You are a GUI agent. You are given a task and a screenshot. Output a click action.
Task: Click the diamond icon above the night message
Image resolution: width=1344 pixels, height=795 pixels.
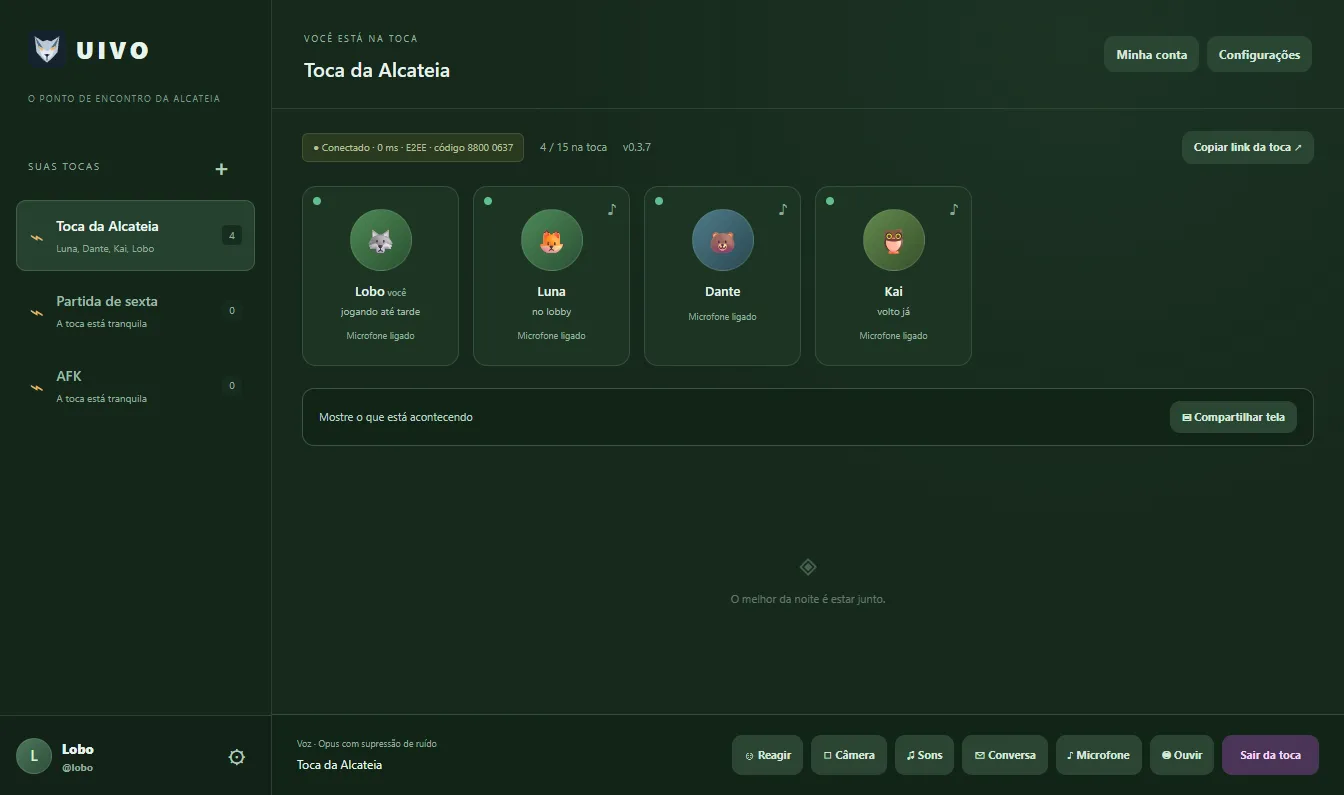(808, 567)
